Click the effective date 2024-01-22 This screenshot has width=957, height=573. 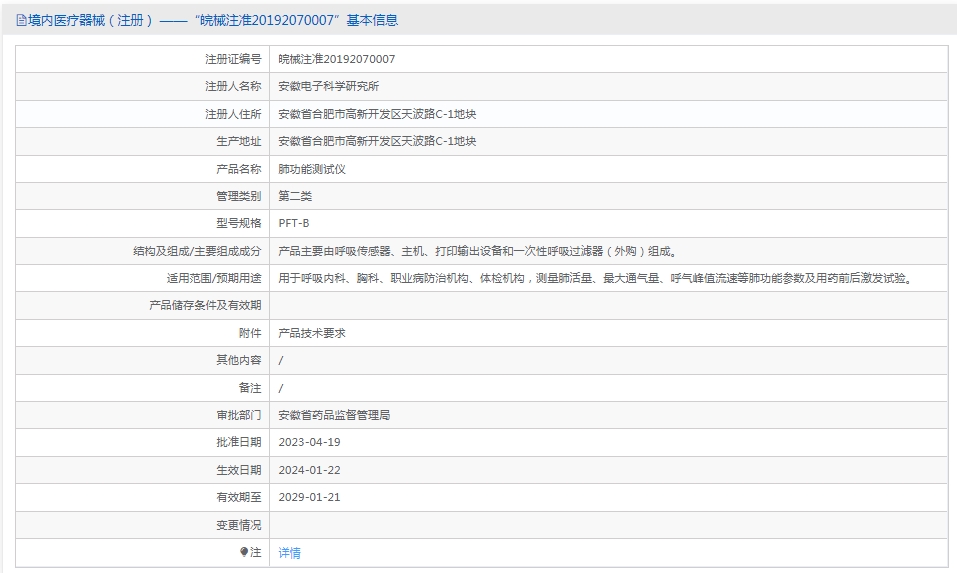(309, 470)
